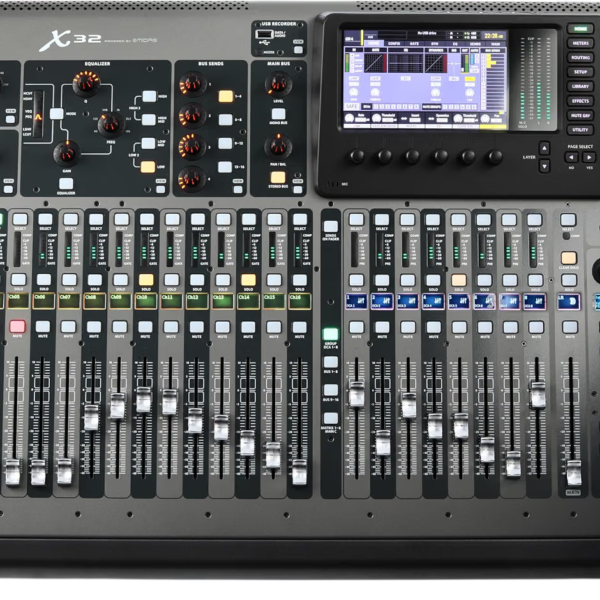Tap the Layer up arrow button
This screenshot has width=600, height=600.
[x=545, y=148]
